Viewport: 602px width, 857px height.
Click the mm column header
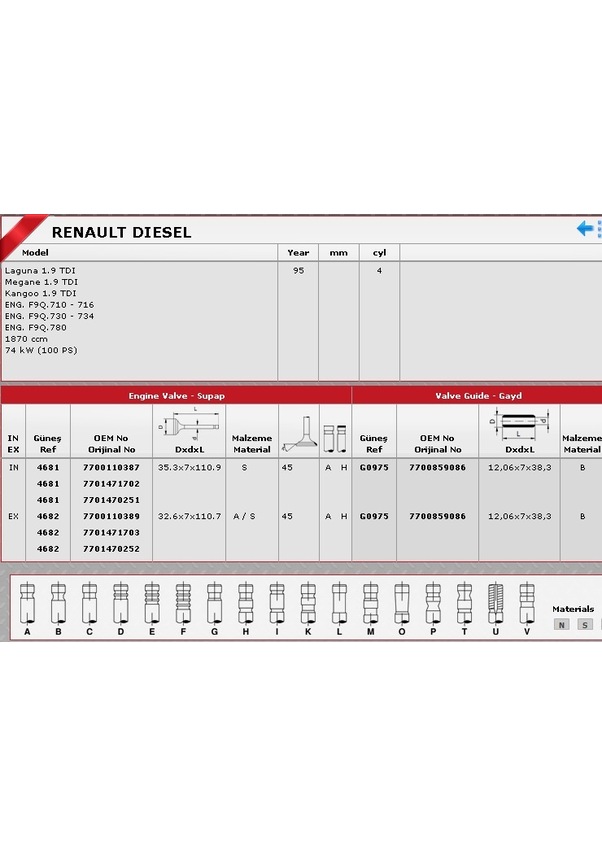point(338,253)
